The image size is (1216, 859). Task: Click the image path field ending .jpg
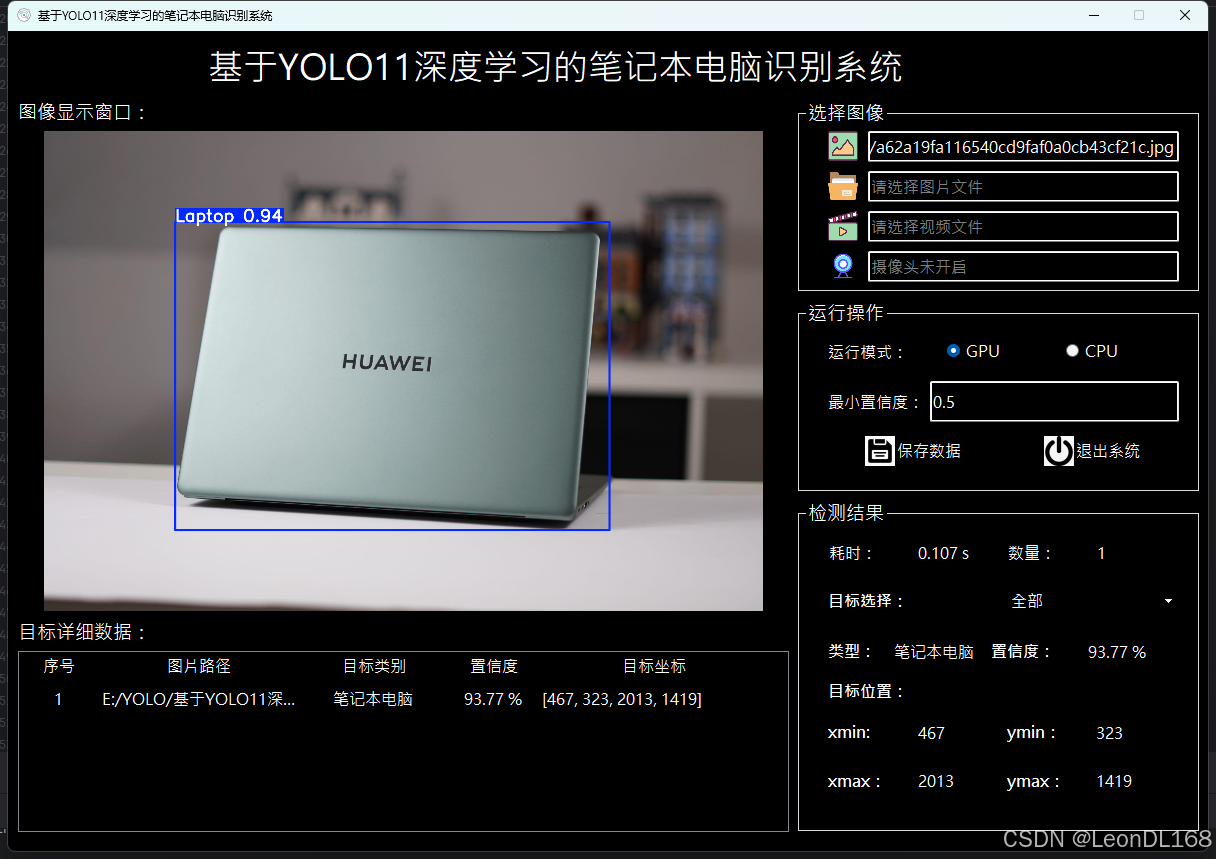pos(1023,147)
